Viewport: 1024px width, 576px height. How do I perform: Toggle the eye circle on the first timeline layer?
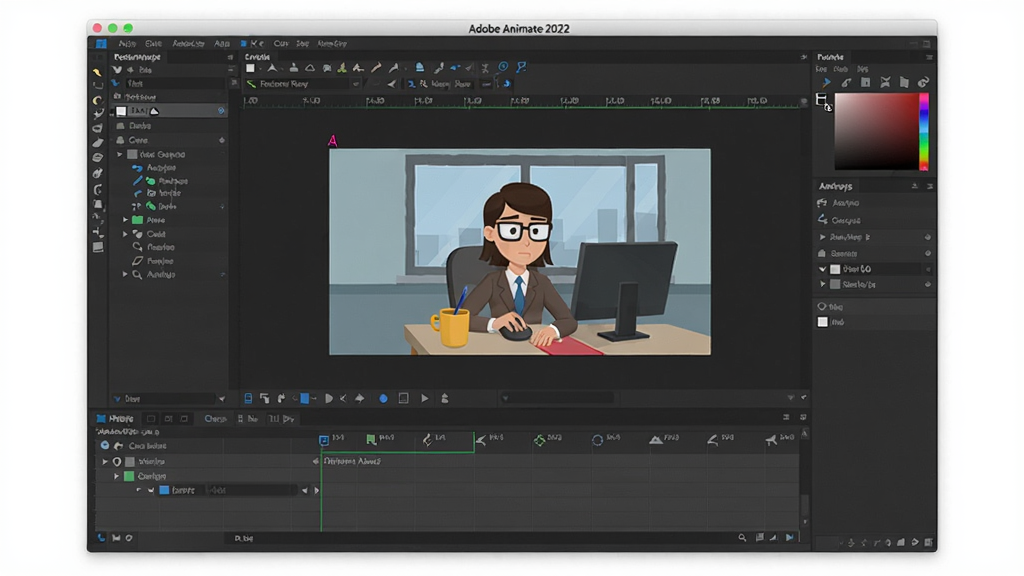tap(104, 445)
